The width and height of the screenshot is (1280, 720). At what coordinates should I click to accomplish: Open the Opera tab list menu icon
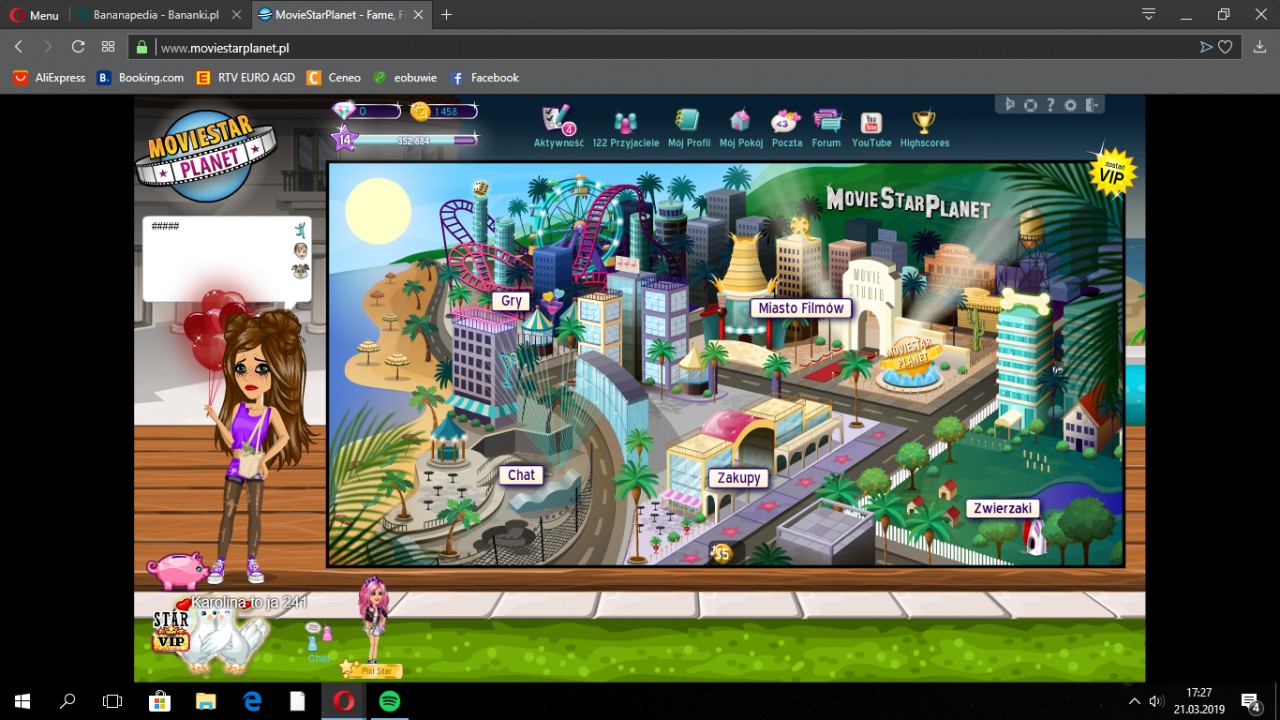(x=1149, y=15)
